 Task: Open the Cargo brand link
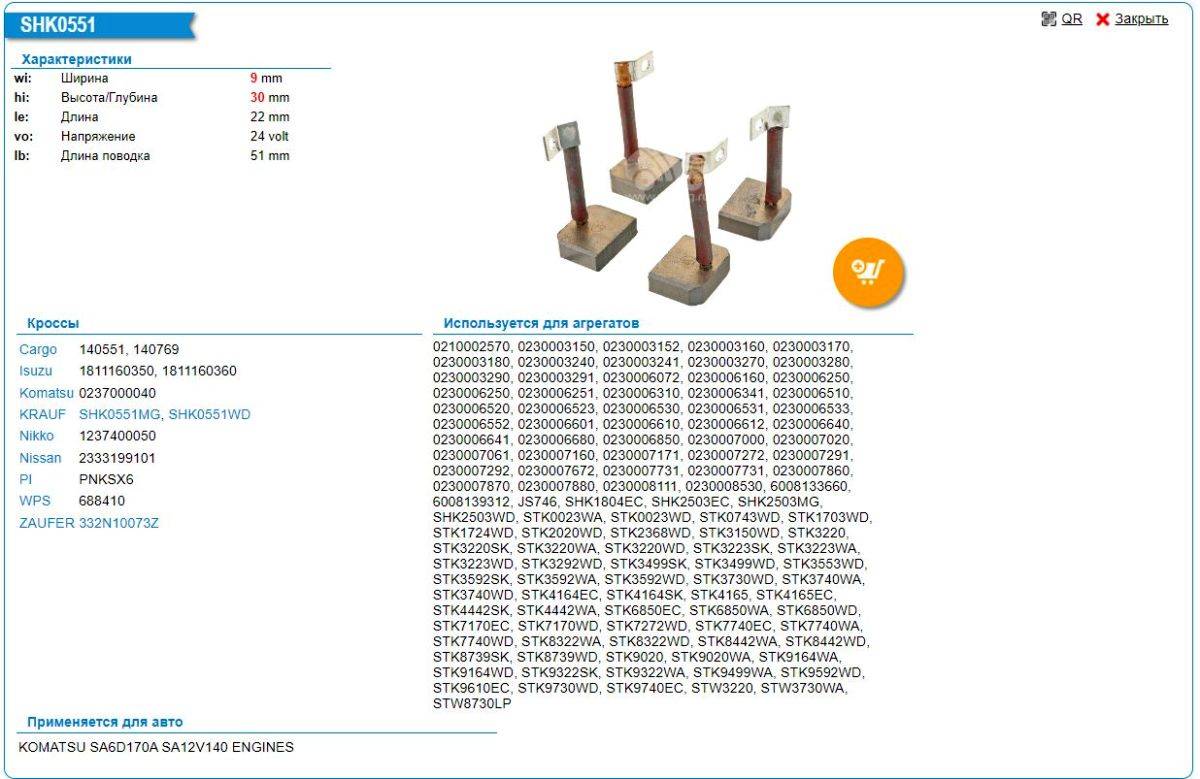[38, 350]
